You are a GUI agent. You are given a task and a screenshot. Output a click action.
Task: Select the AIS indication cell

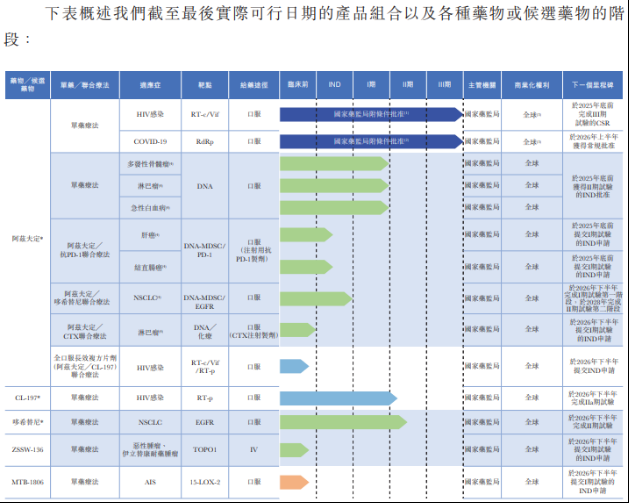150,482
